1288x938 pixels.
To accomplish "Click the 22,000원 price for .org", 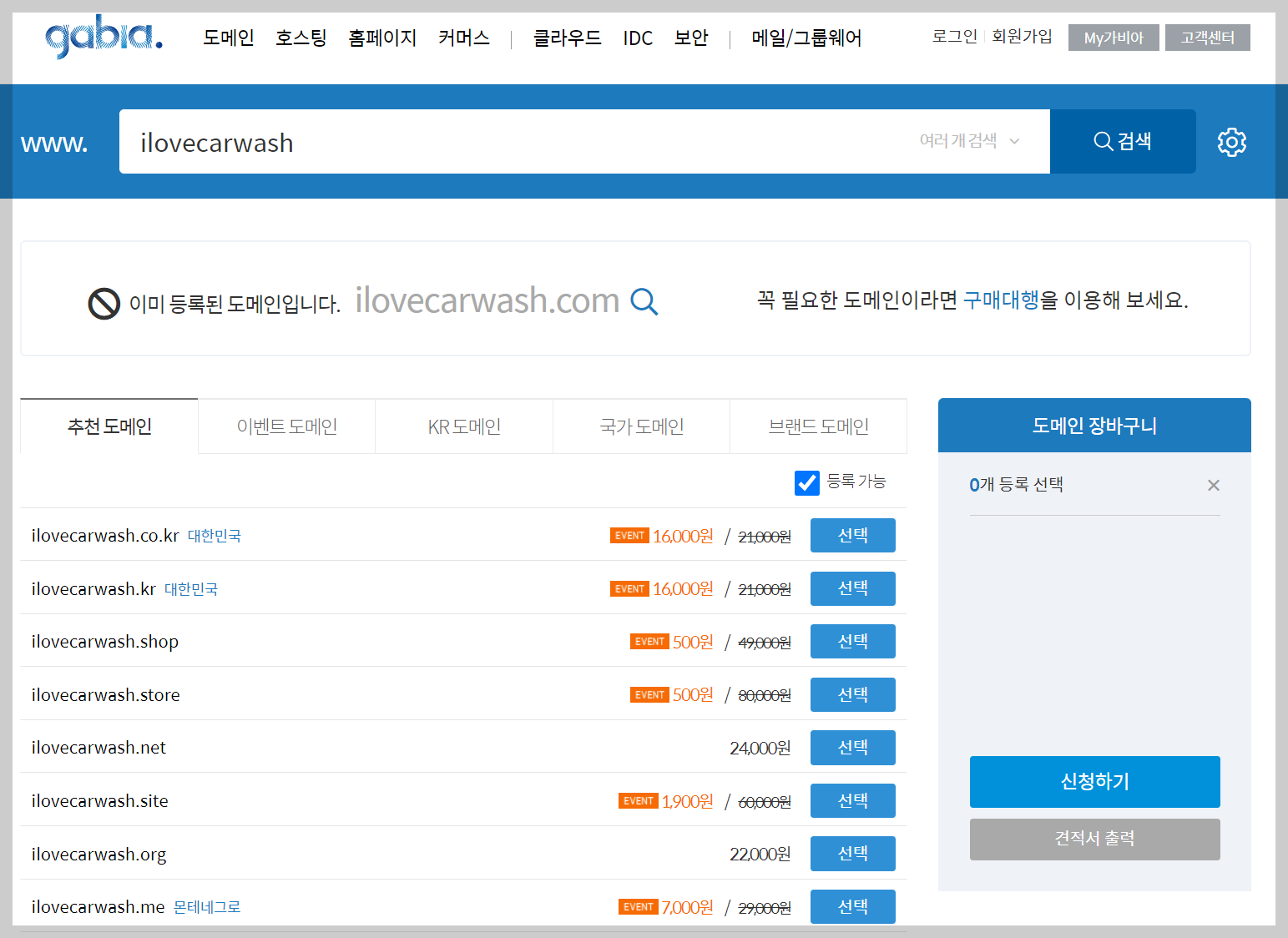I will point(760,855).
